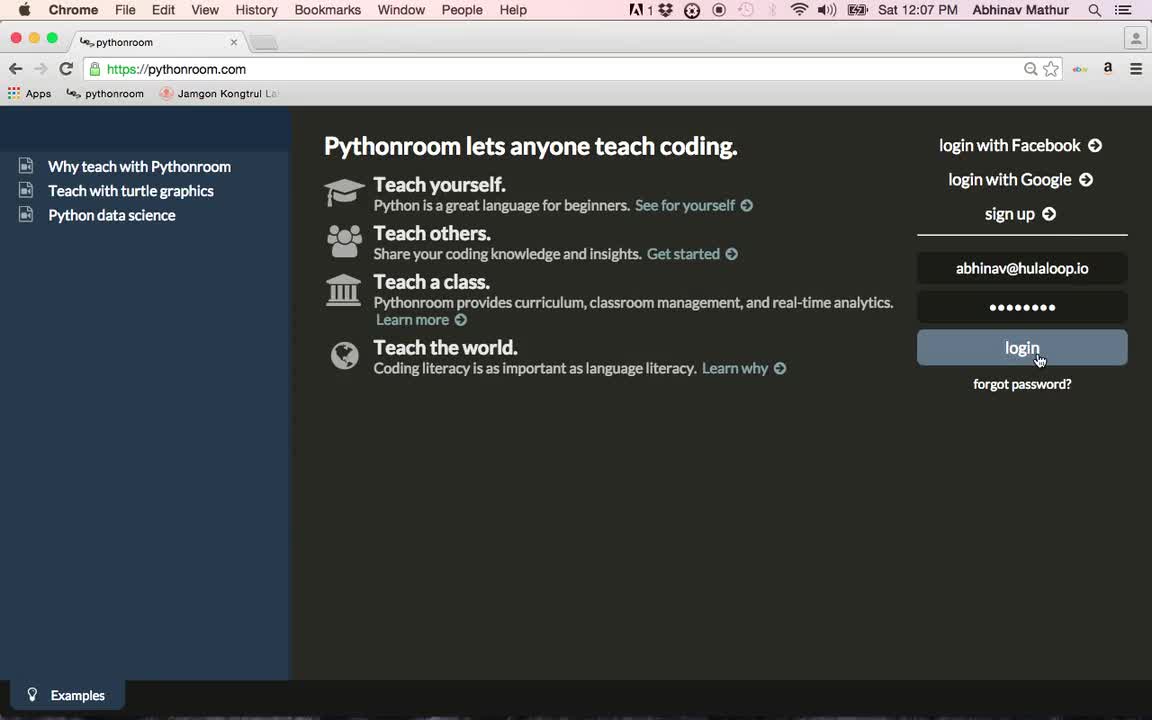This screenshot has height=720, width=1152.
Task: Follow the See for yourself link
Action: (694, 205)
